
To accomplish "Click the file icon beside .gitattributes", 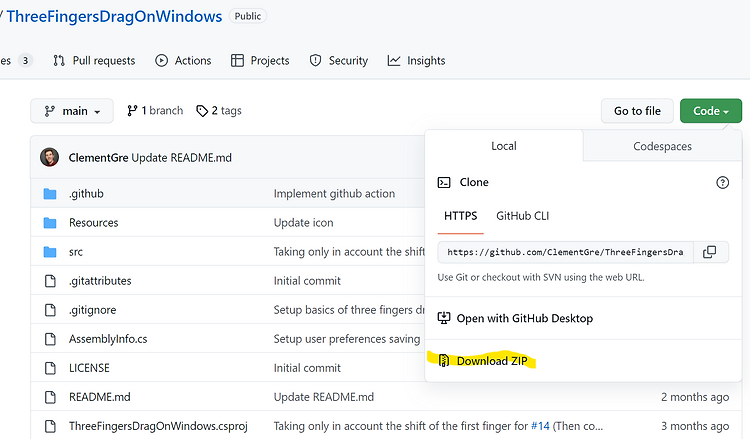I will point(50,281).
